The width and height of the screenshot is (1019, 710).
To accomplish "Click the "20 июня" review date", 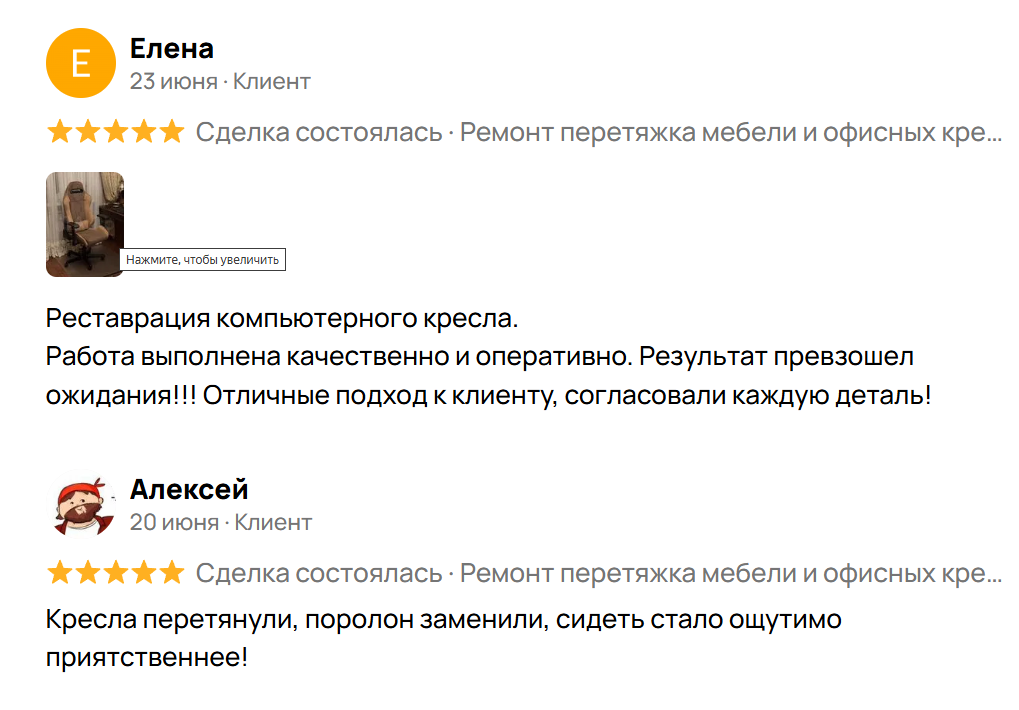I will pyautogui.click(x=174, y=522).
